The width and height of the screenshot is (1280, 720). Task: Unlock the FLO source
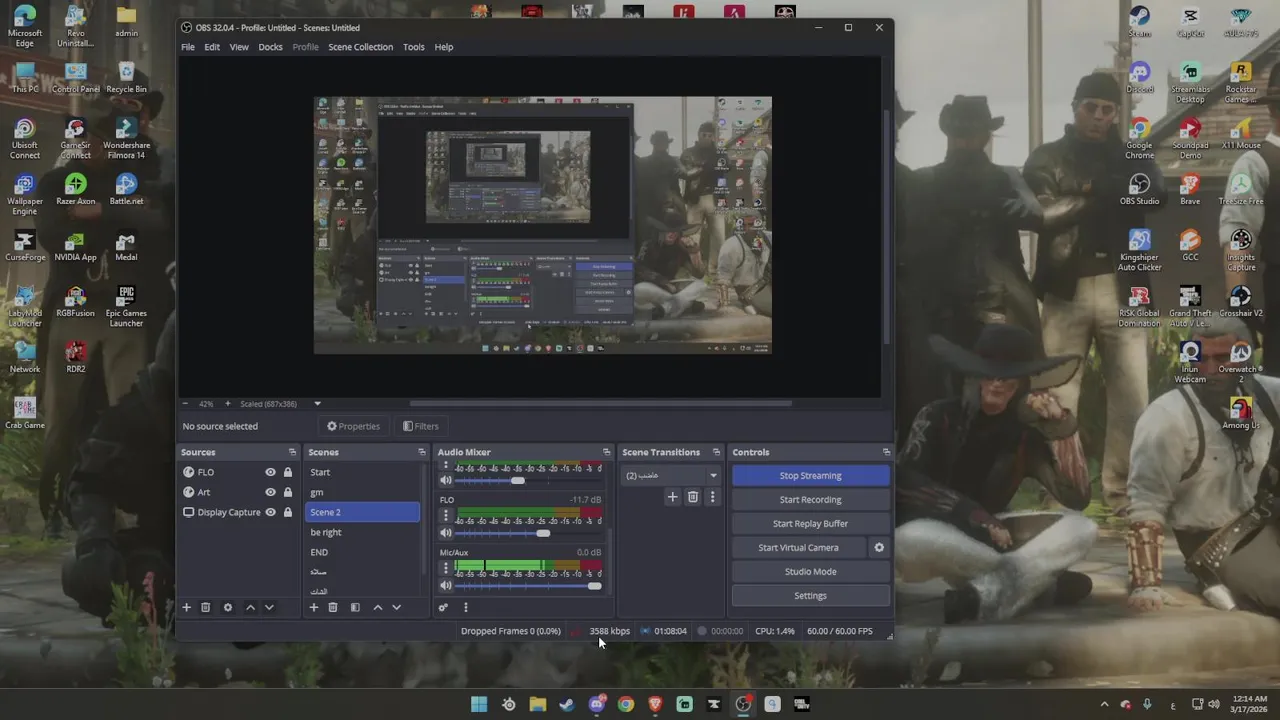288,472
